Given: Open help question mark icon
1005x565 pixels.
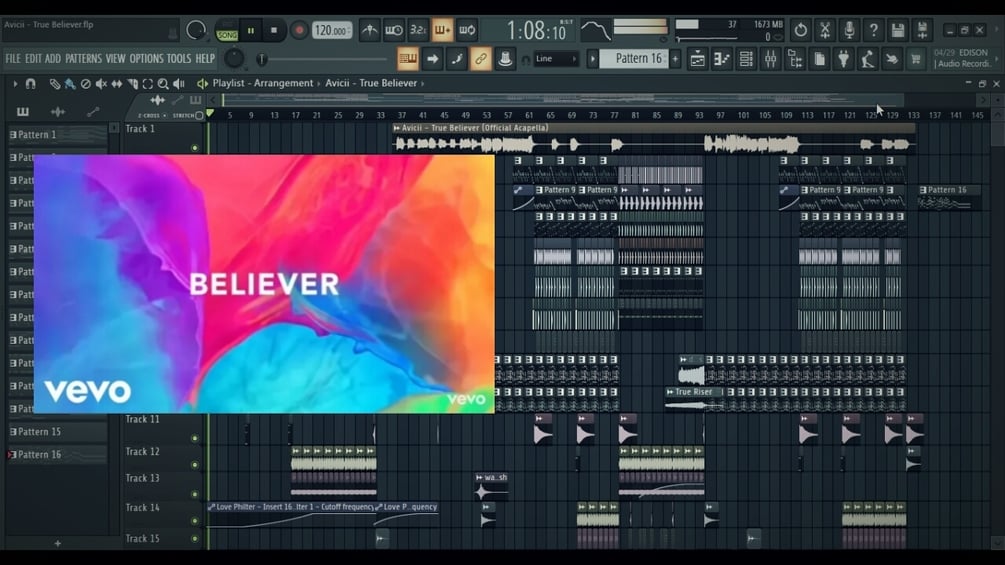Looking at the screenshot, I should pos(874,30).
